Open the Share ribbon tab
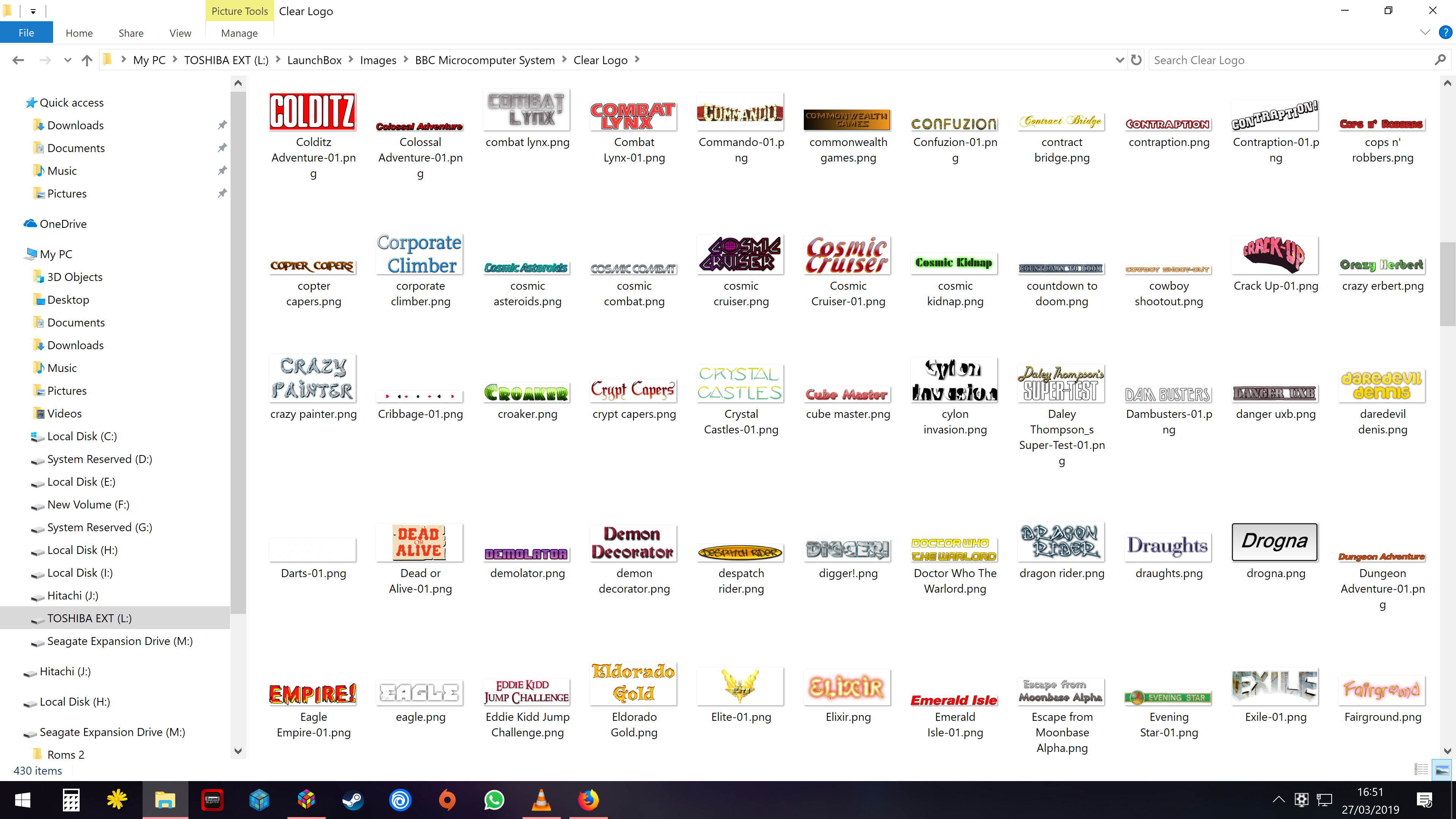Image resolution: width=1456 pixels, height=819 pixels. pos(131,33)
